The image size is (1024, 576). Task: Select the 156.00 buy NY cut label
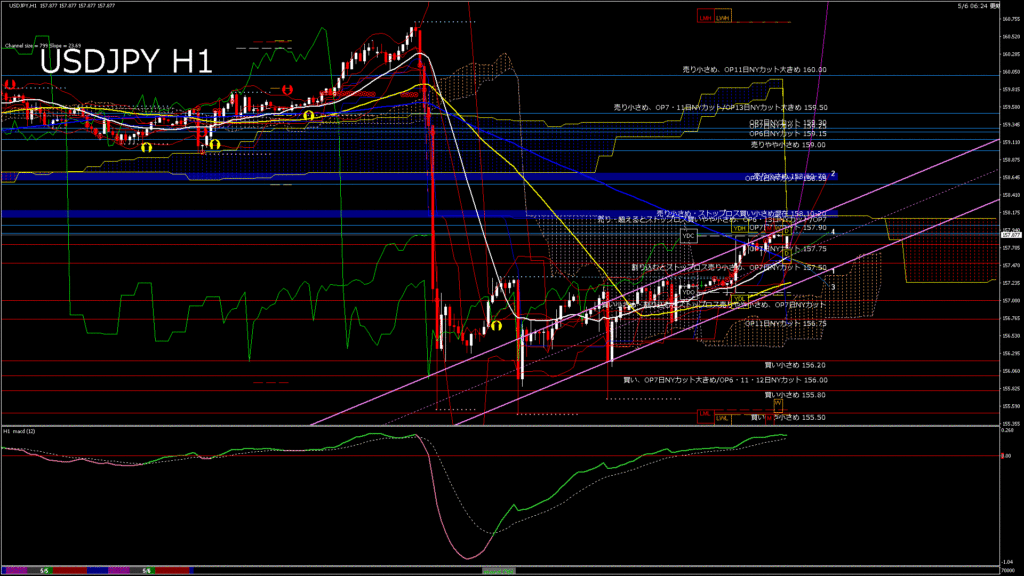725,380
